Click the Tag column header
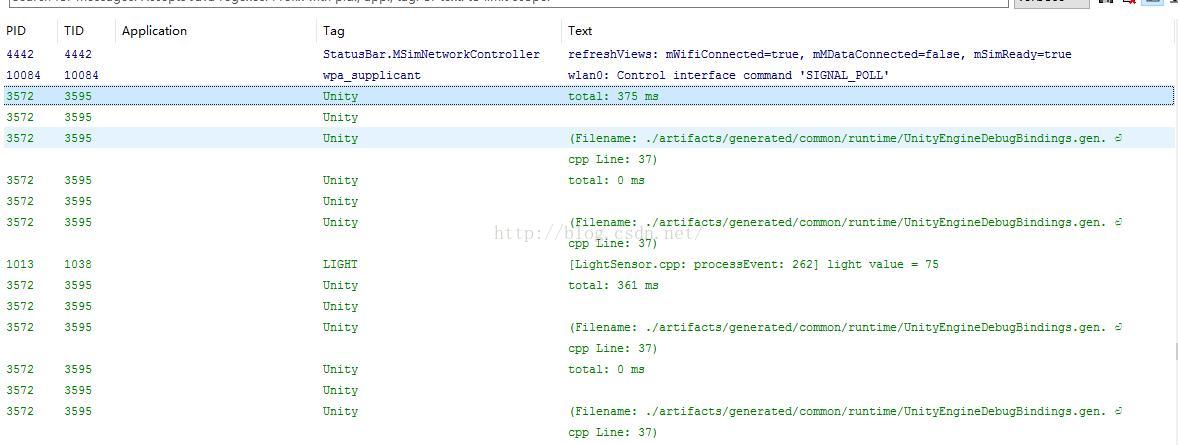This screenshot has height=445, width=1178. pyautogui.click(x=334, y=31)
